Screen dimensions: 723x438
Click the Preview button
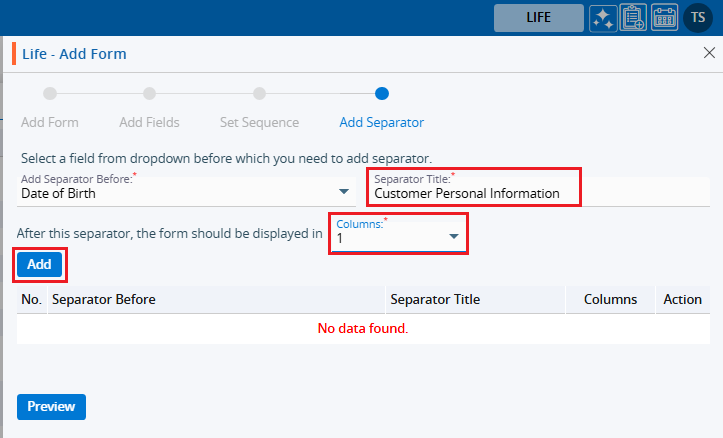click(x=51, y=407)
